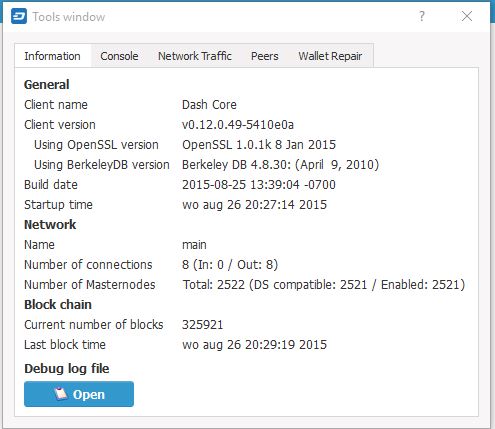Click the Dash logo icon in title bar

19,16
